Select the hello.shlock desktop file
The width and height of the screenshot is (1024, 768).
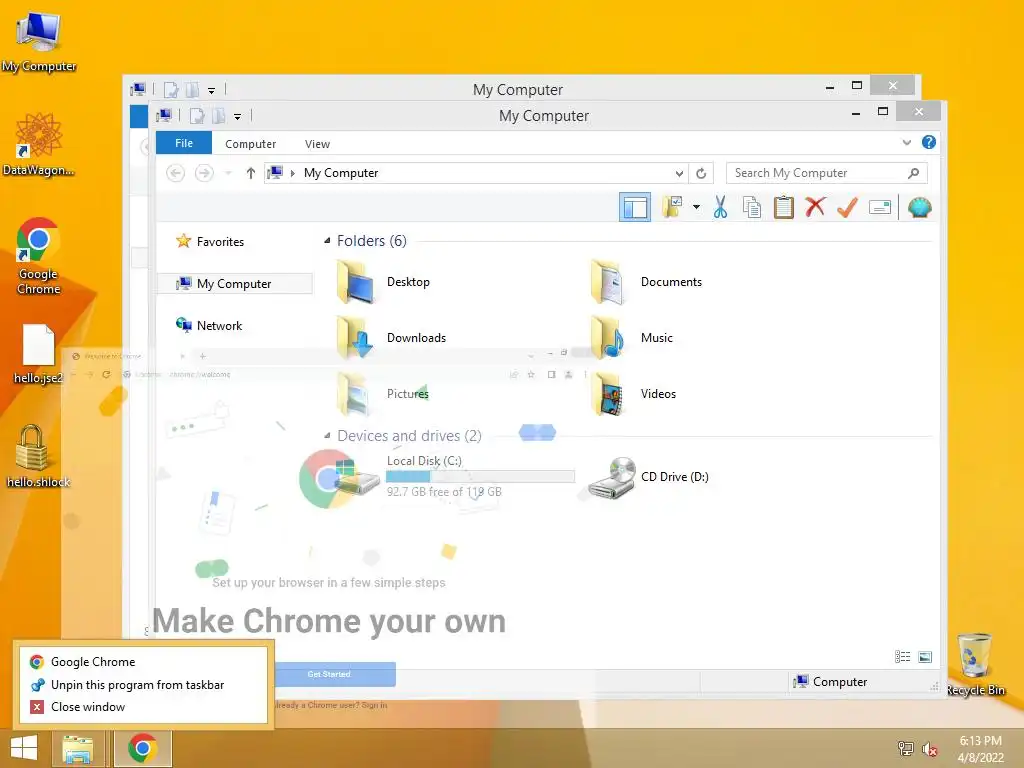[39, 456]
